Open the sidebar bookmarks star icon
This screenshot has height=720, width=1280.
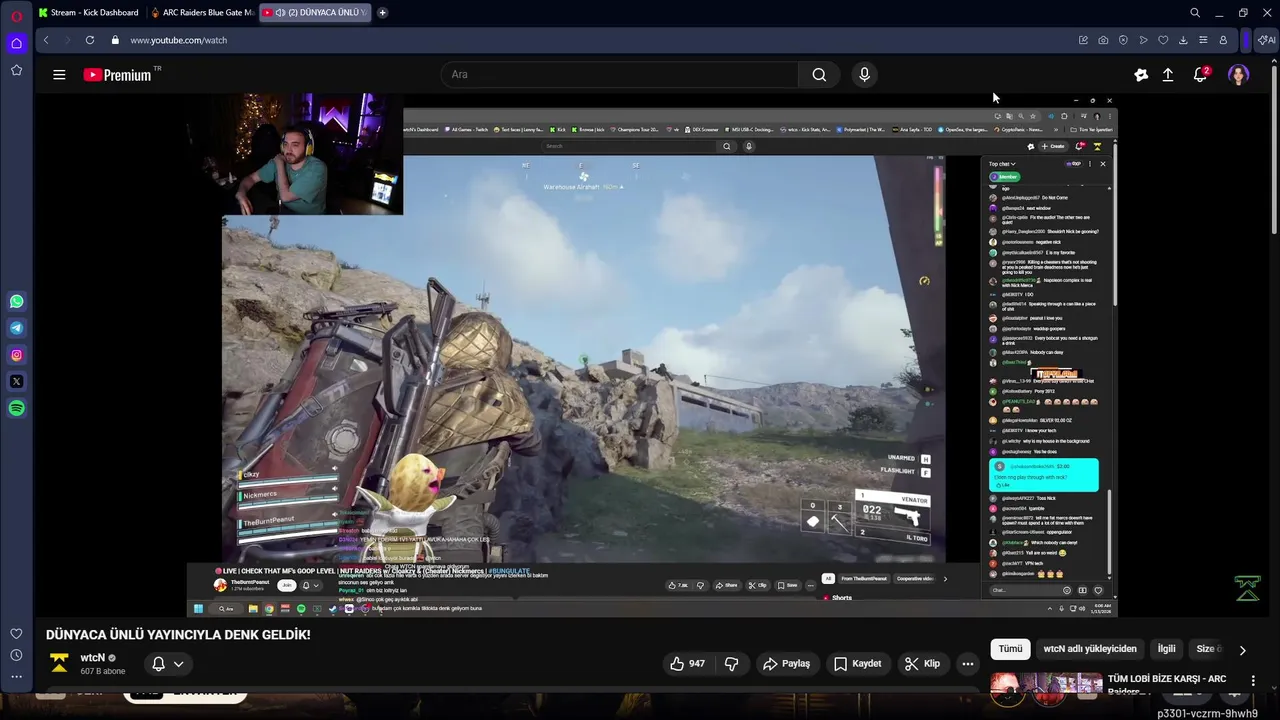click(x=16, y=70)
